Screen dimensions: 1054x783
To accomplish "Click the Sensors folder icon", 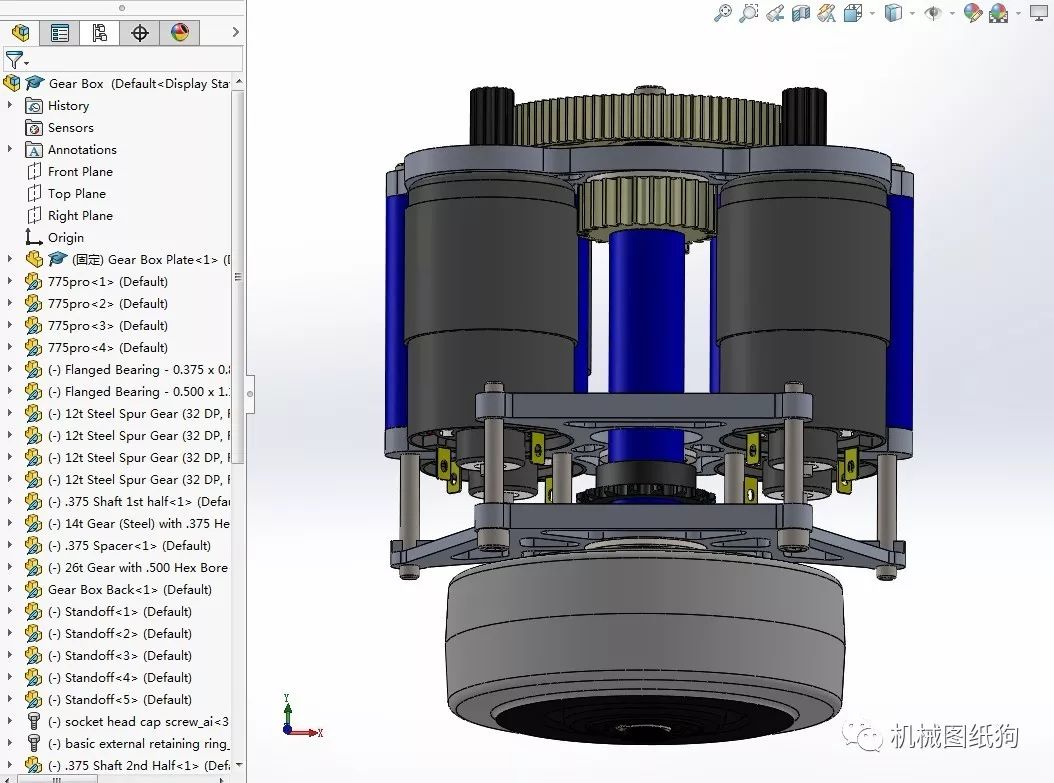I will coord(34,128).
